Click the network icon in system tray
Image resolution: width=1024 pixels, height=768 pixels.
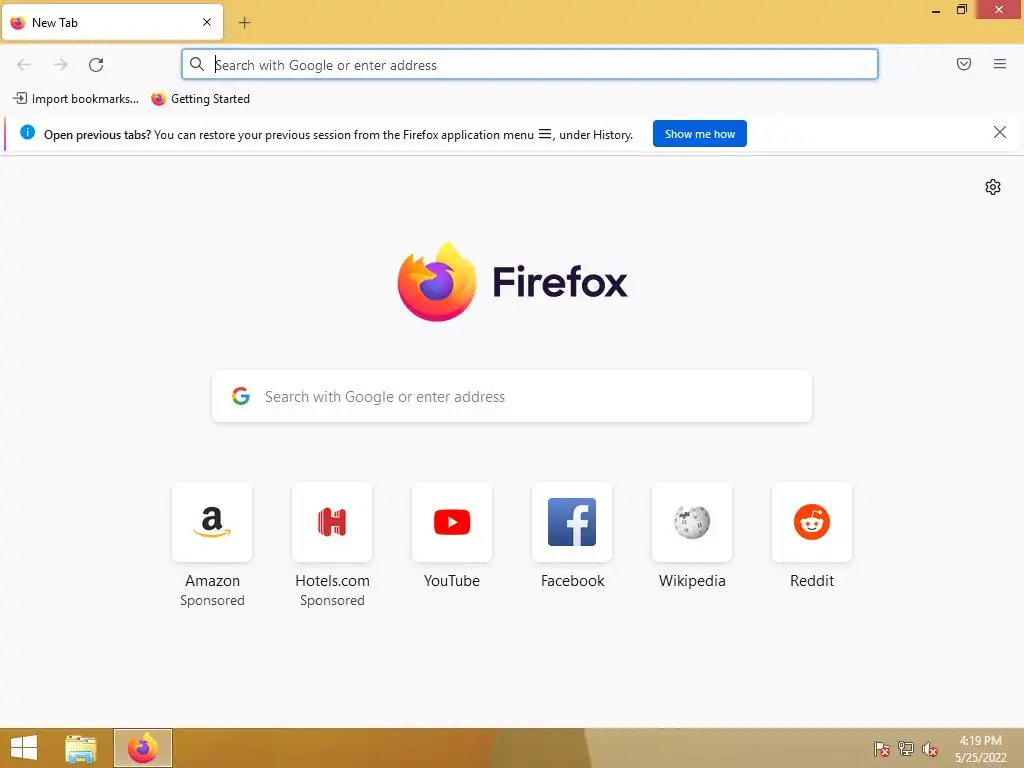pyautogui.click(x=906, y=749)
